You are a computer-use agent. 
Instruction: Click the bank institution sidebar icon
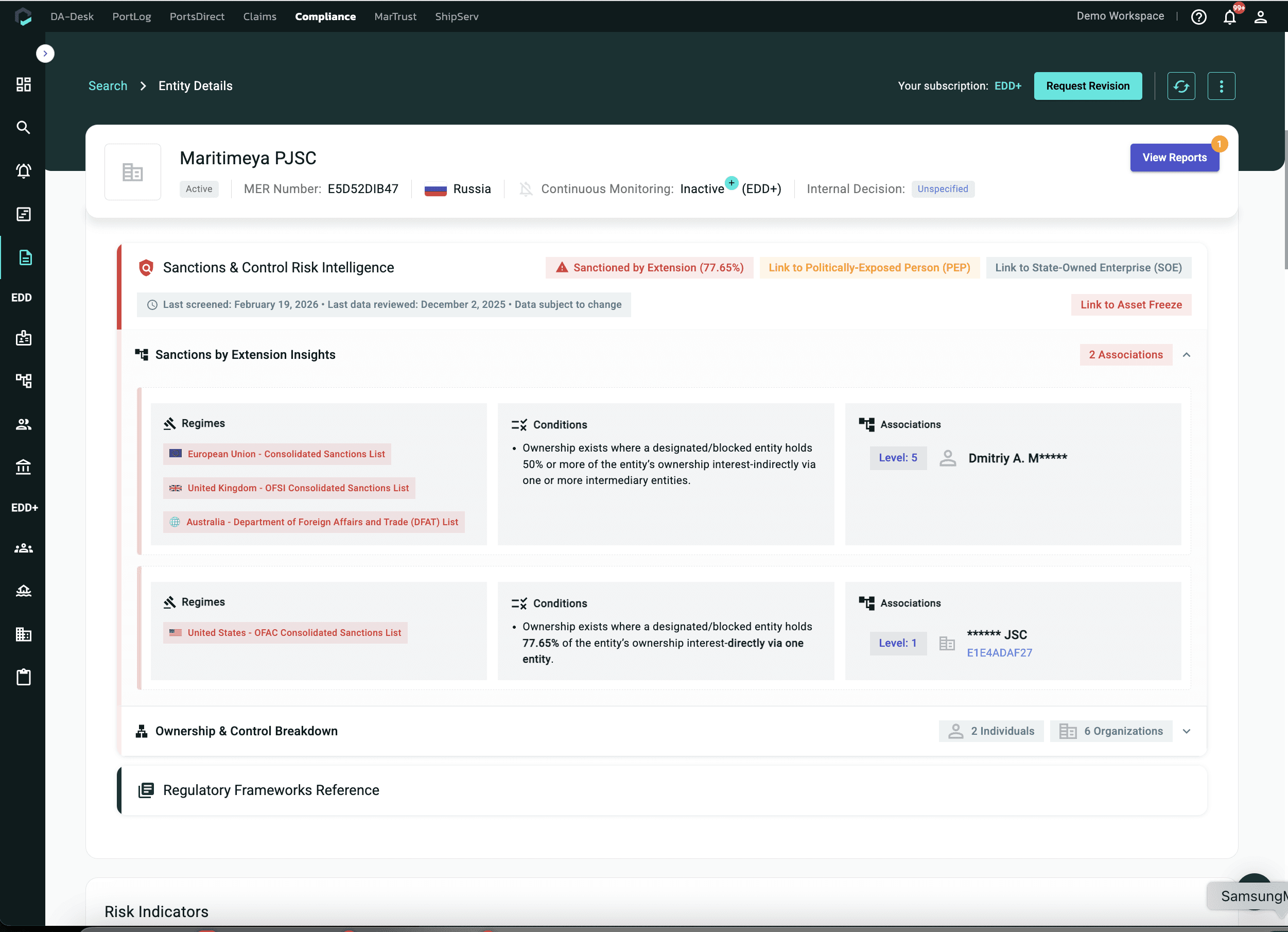(x=23, y=467)
